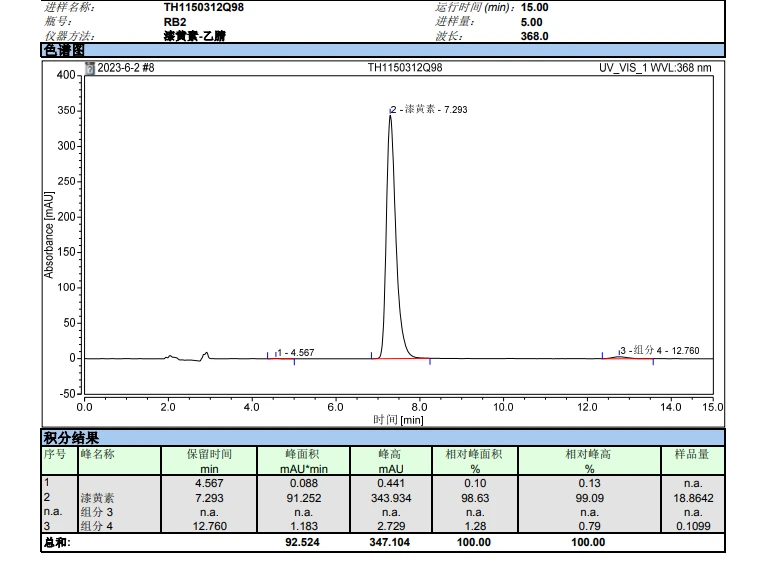This screenshot has width=777, height=572.
Task: Click the 总和 total row label
Action: [x=57, y=542]
